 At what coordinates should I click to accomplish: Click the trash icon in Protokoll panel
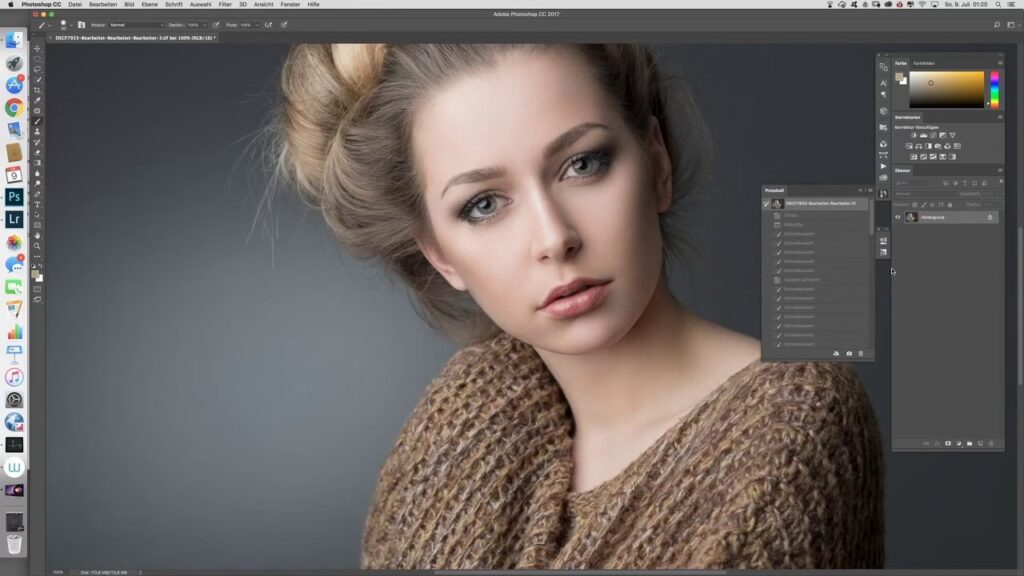point(861,353)
